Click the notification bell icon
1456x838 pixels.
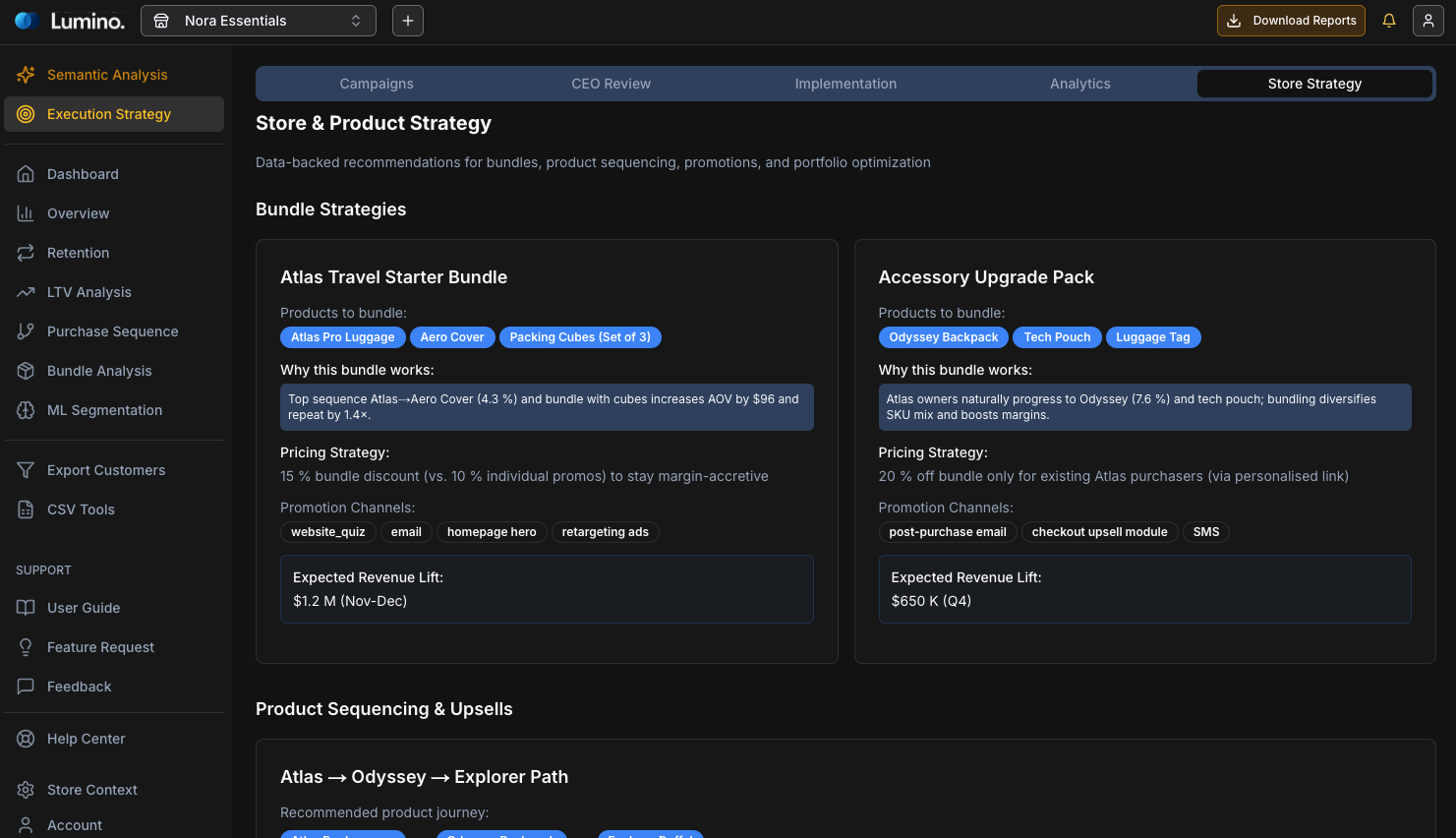coord(1389,20)
